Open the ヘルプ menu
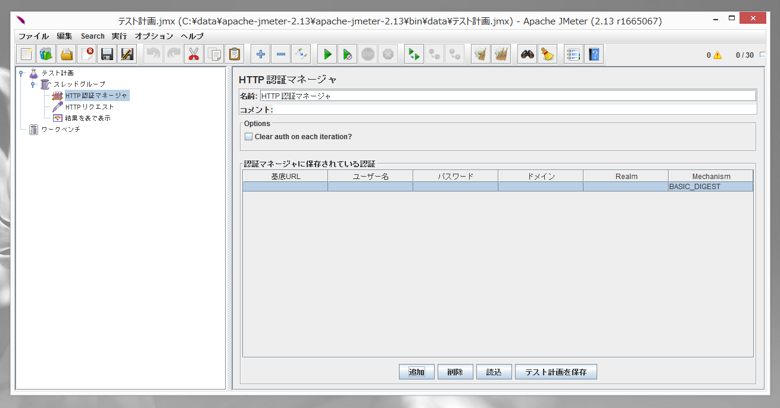Viewport: 780px width, 408px height. pos(192,36)
